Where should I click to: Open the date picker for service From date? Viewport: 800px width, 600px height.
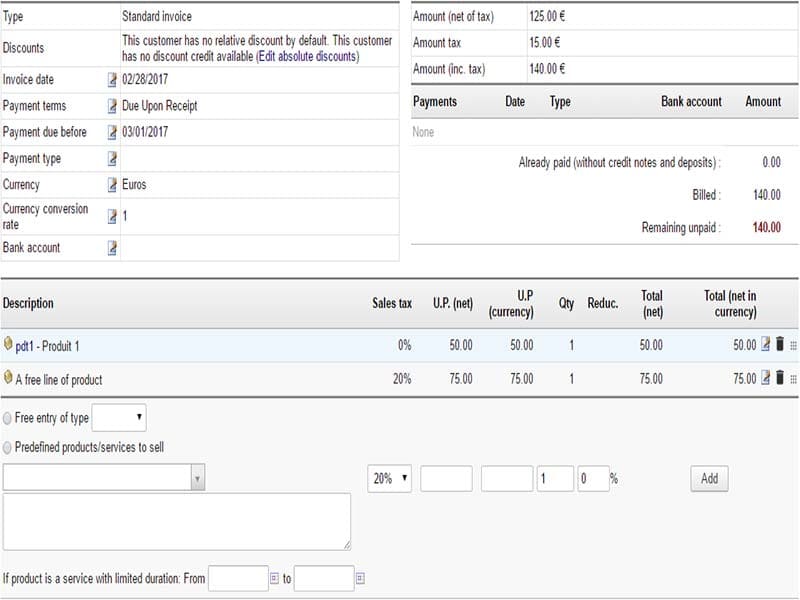tap(275, 578)
